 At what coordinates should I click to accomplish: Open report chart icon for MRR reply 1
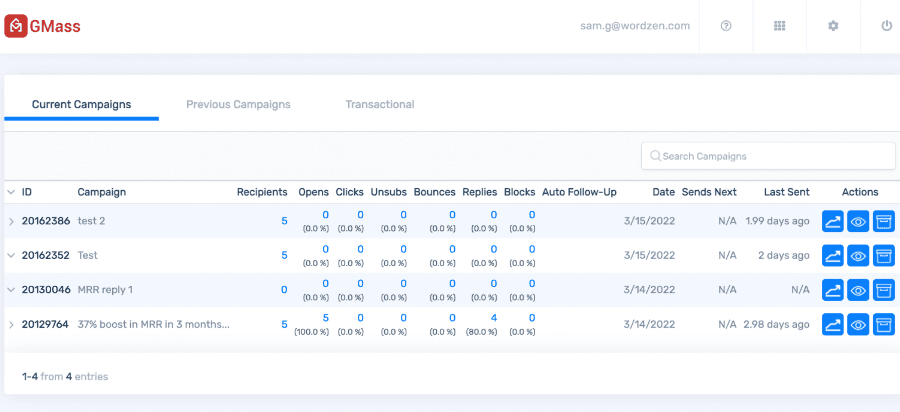click(833, 290)
